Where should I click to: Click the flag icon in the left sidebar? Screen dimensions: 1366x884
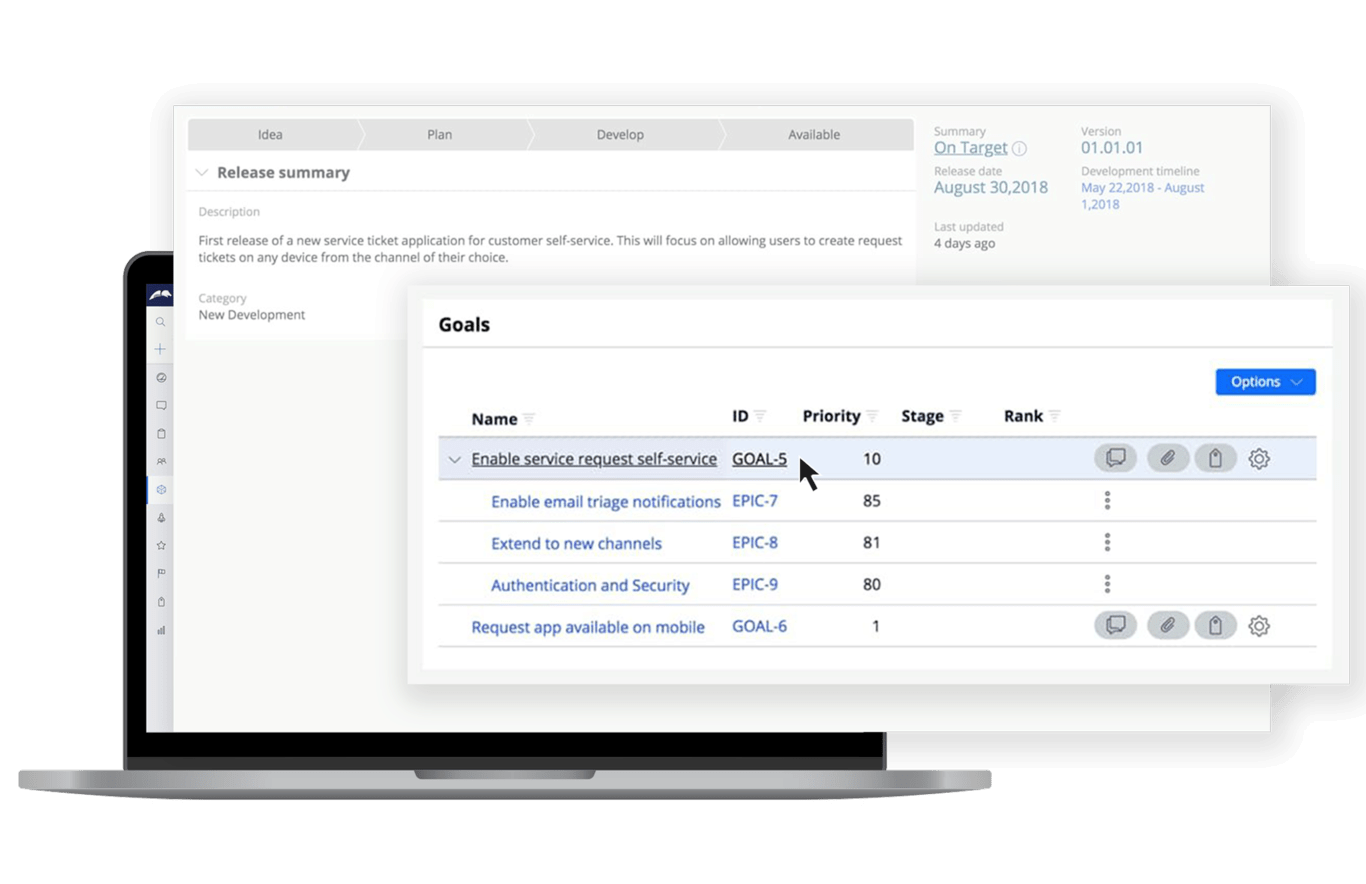pos(160,573)
